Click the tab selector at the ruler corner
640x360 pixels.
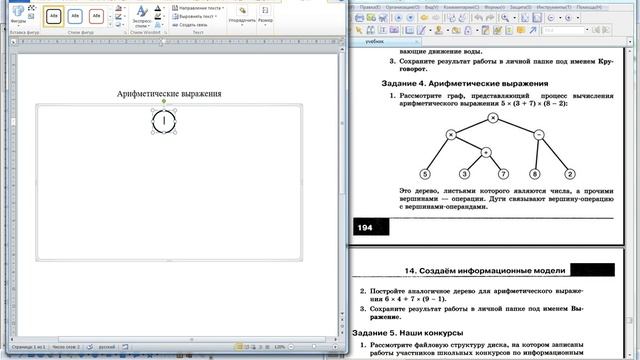click(x=13, y=42)
